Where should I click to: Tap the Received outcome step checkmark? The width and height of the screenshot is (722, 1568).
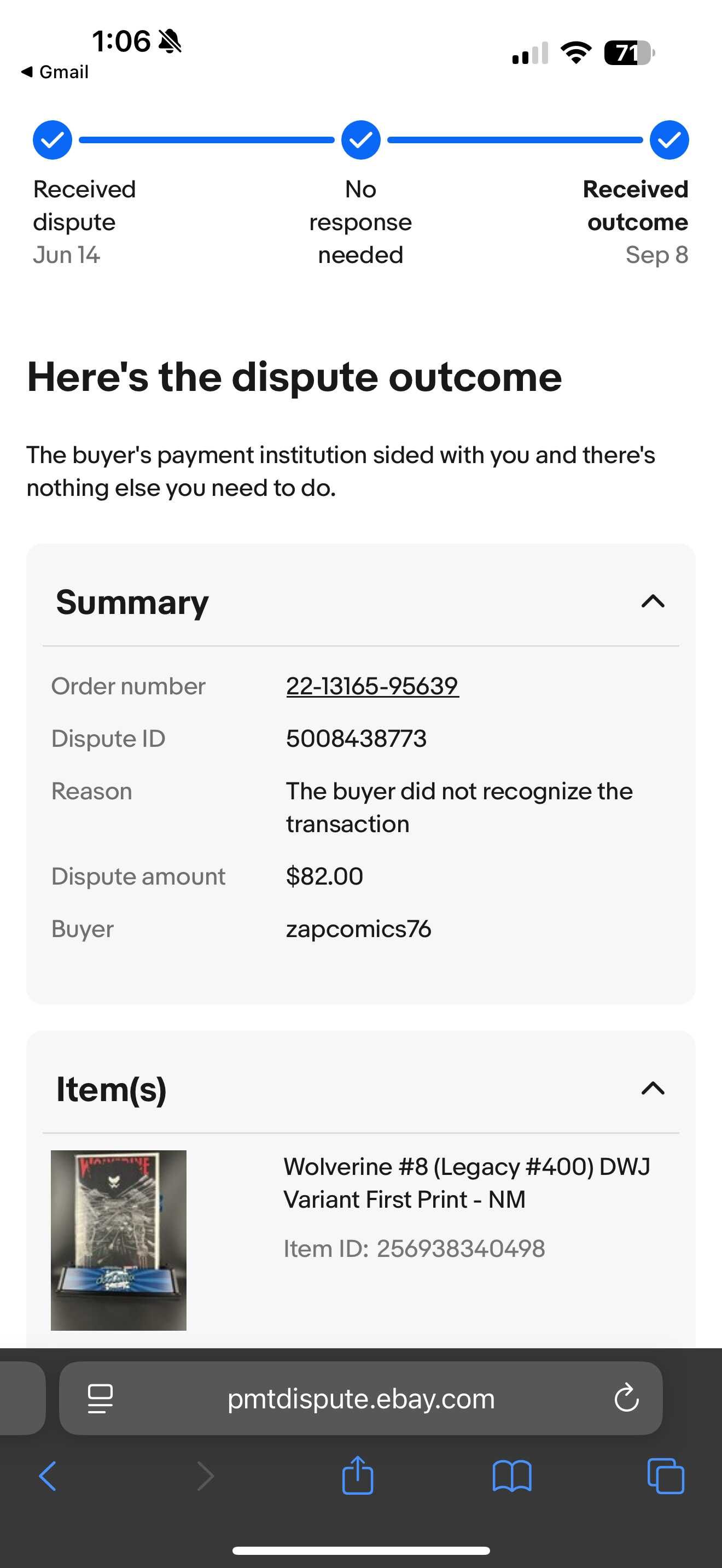tap(669, 140)
